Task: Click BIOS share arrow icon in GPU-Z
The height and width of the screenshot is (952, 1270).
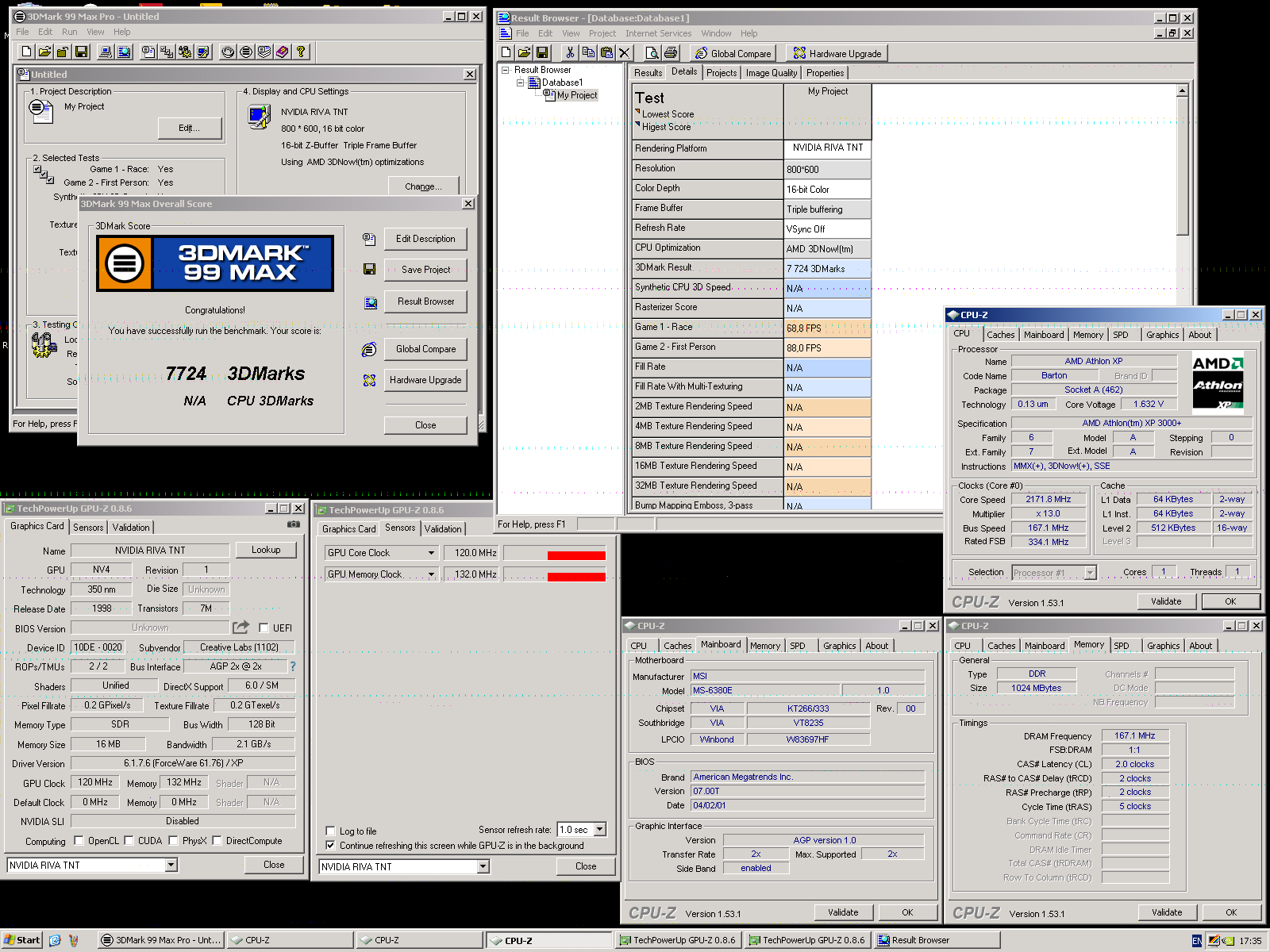Action: point(241,627)
